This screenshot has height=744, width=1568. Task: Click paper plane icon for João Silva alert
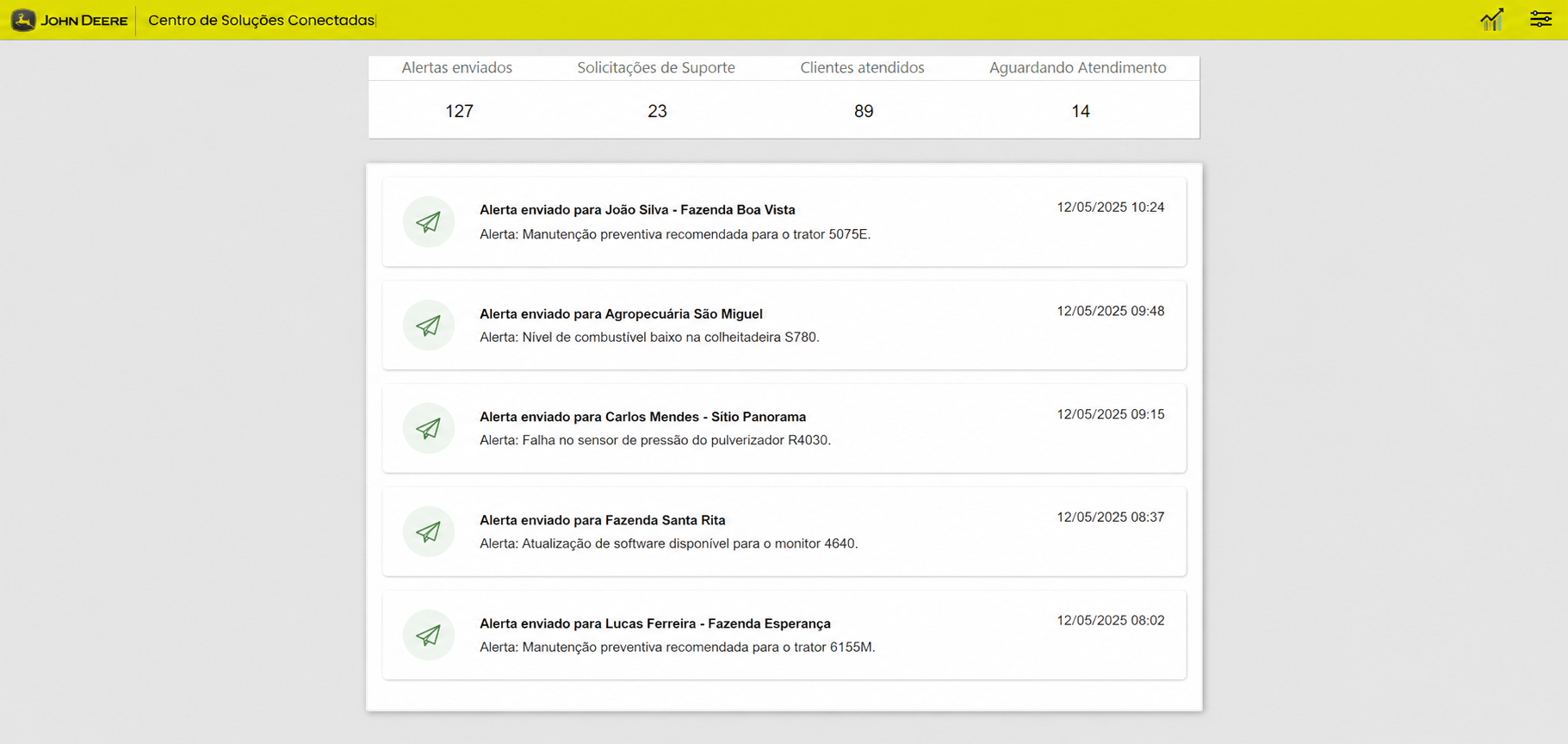click(428, 222)
